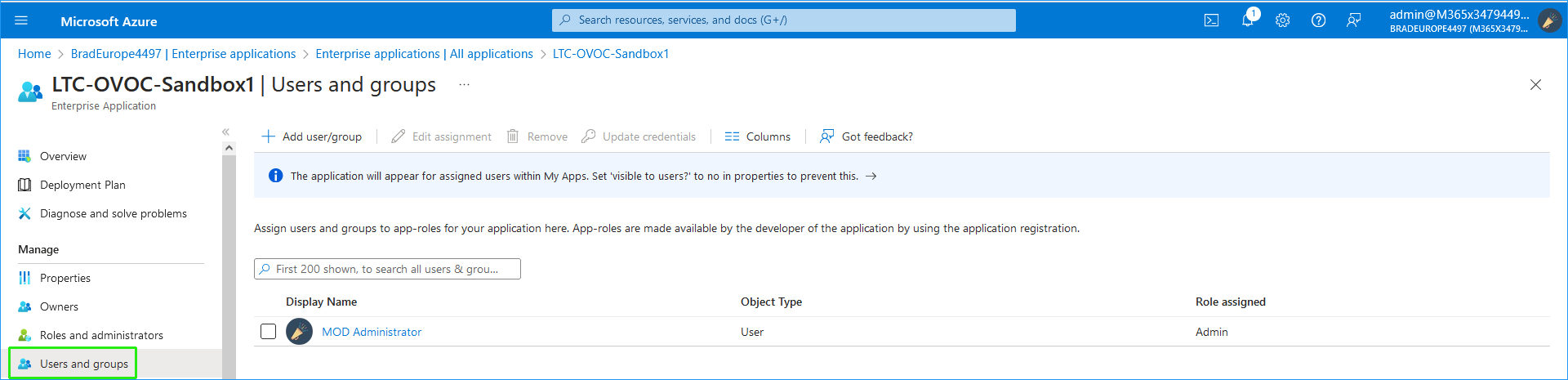Select the MOD Administrator row checkbox
The image size is (1568, 380).
[x=268, y=332]
